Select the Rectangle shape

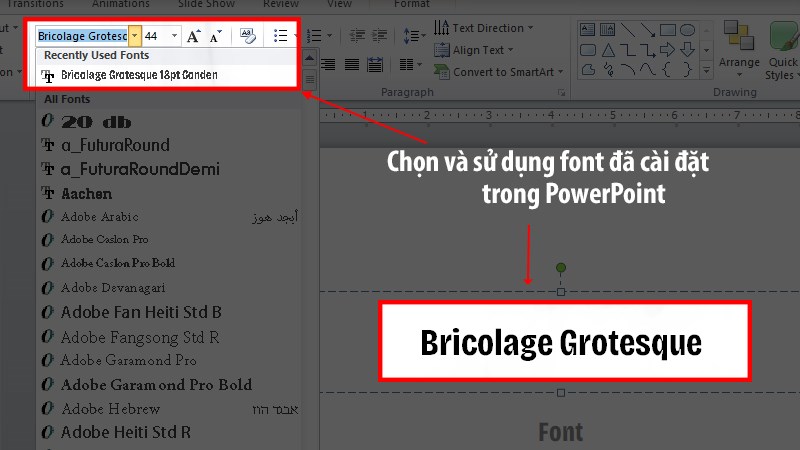[668, 30]
